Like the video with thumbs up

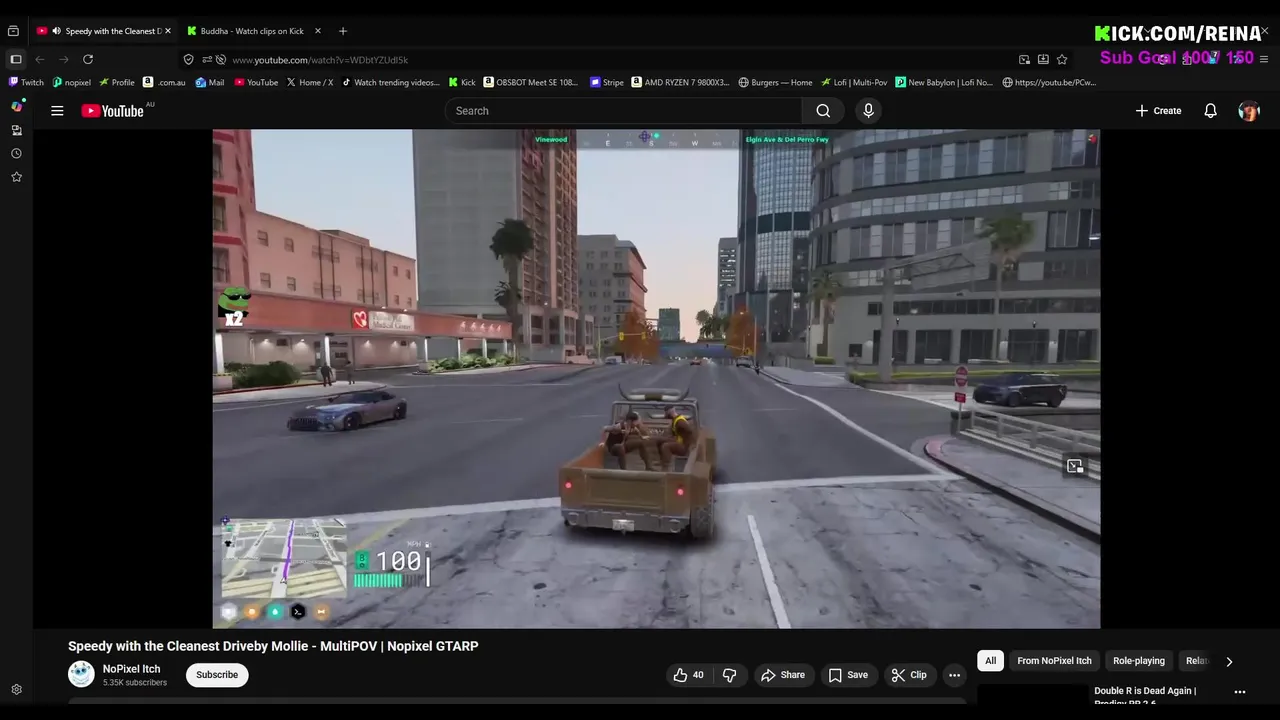tap(688, 675)
